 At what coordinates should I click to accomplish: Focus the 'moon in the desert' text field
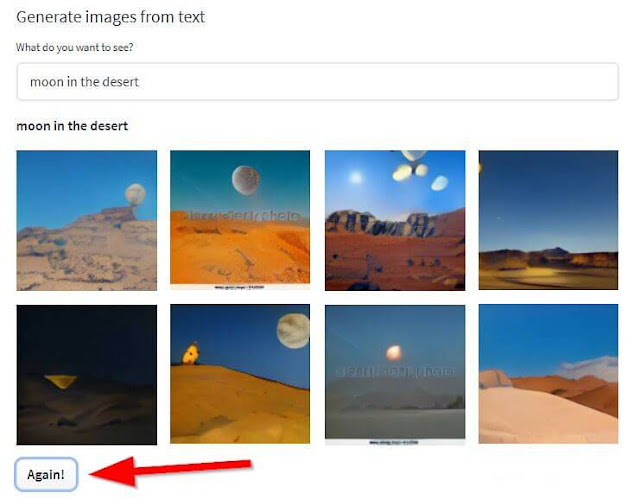click(318, 82)
